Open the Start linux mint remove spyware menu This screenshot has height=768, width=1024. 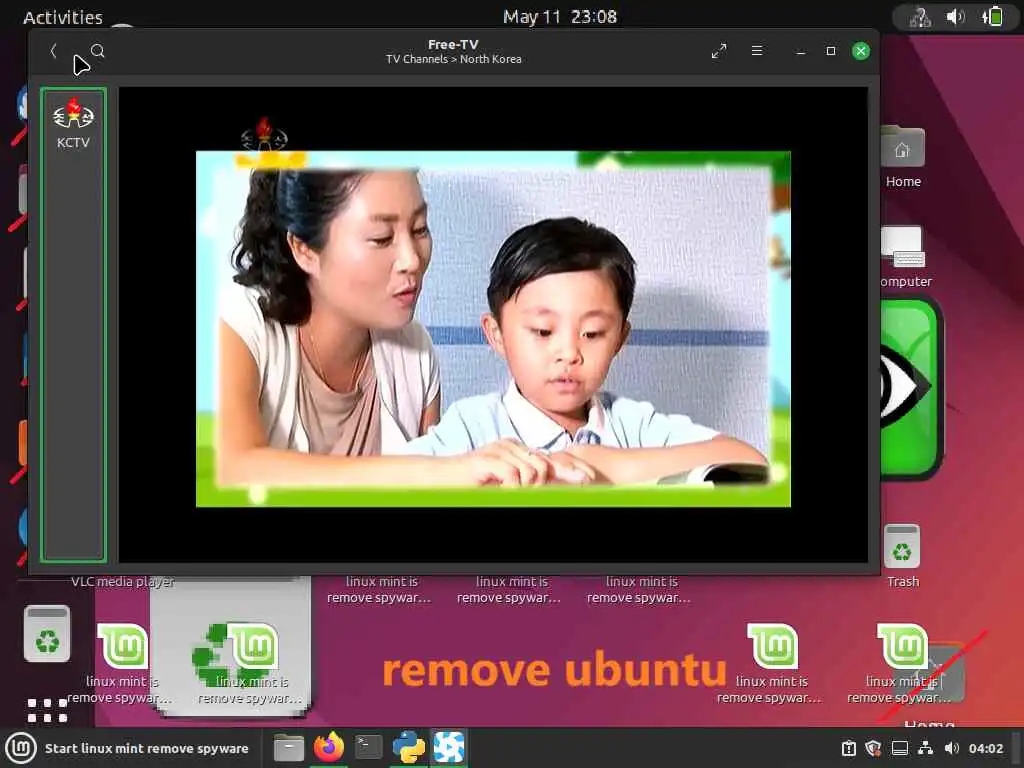tap(129, 748)
